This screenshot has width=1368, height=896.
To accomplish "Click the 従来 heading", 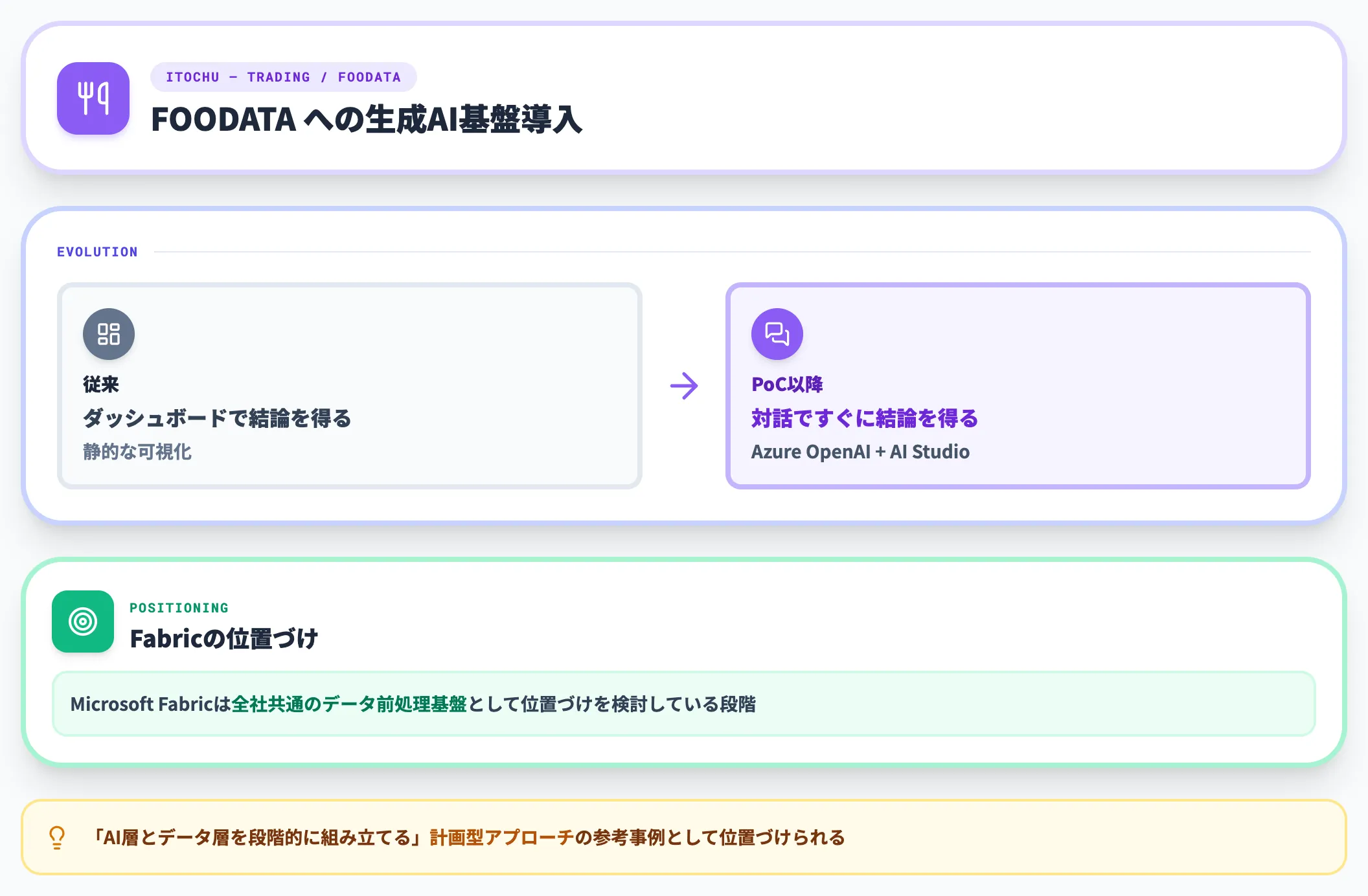I will pyautogui.click(x=101, y=385).
